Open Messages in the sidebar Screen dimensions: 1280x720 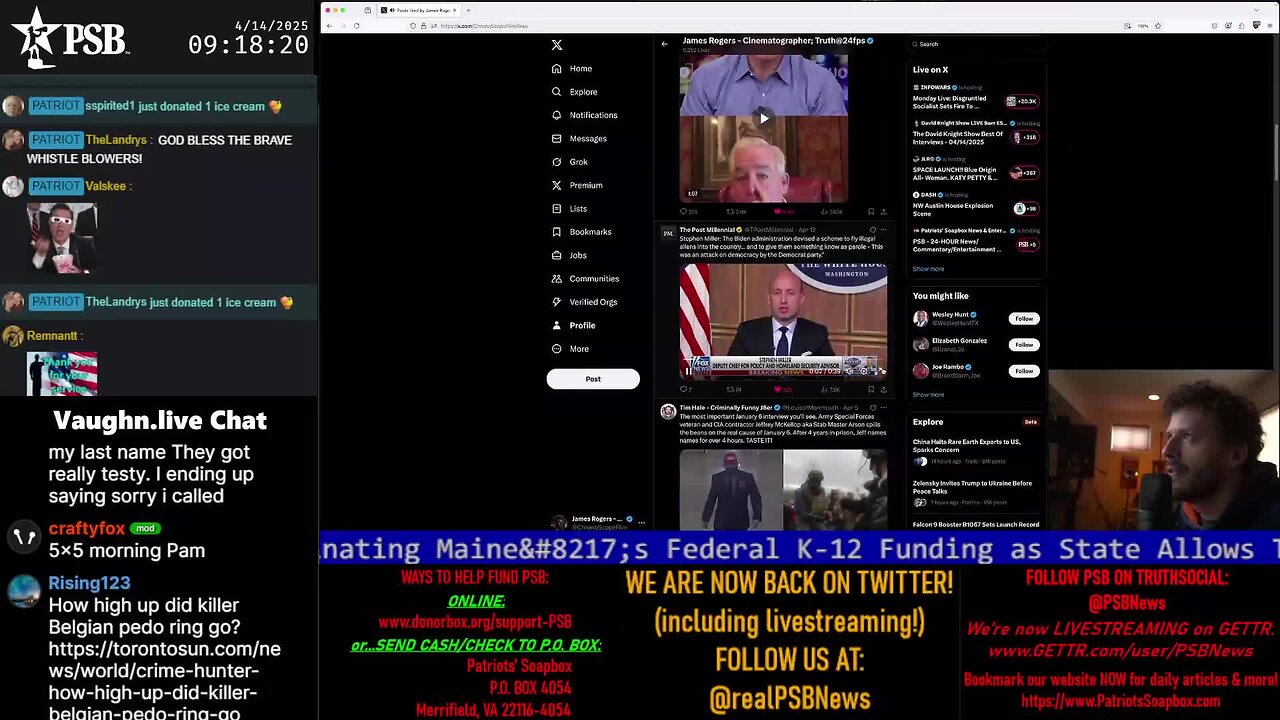579,138
